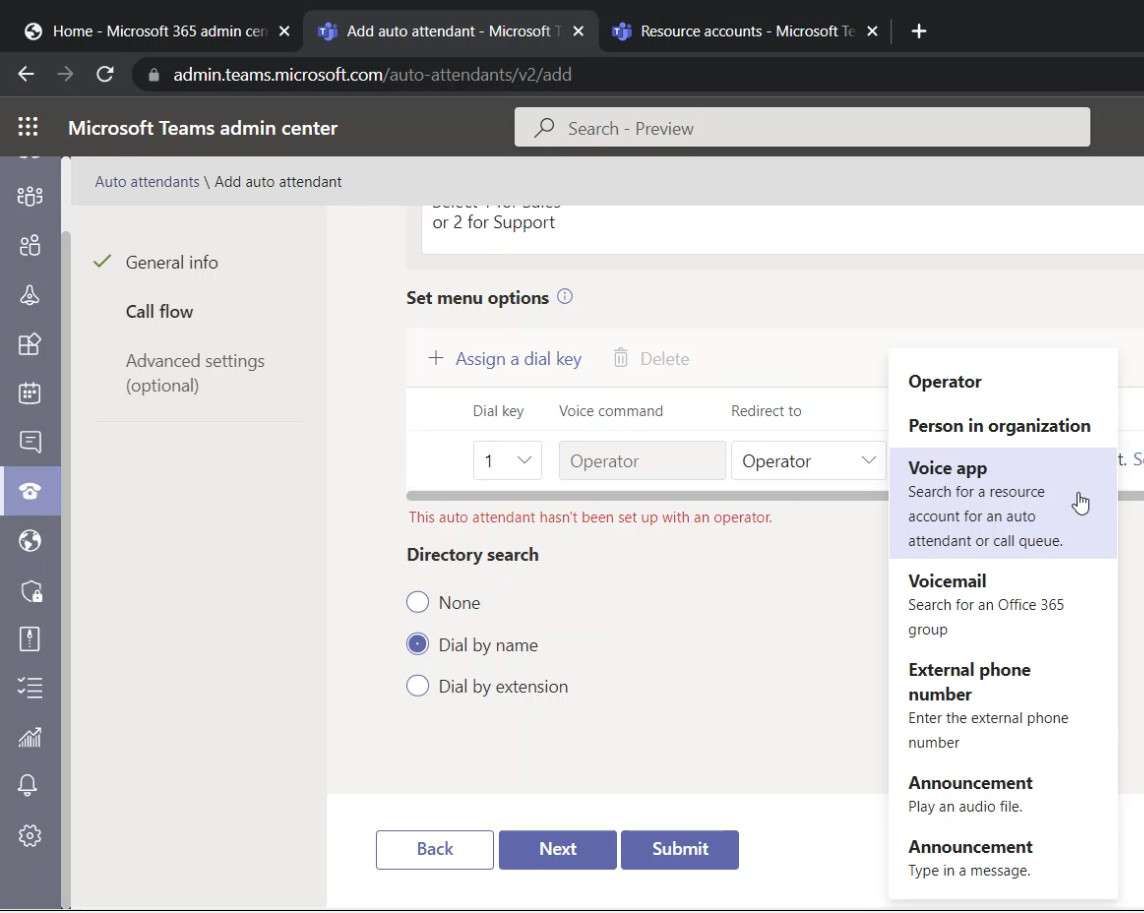The width and height of the screenshot is (1144, 913).
Task: Open the Operator redirect dropdown
Action: [x=808, y=460]
